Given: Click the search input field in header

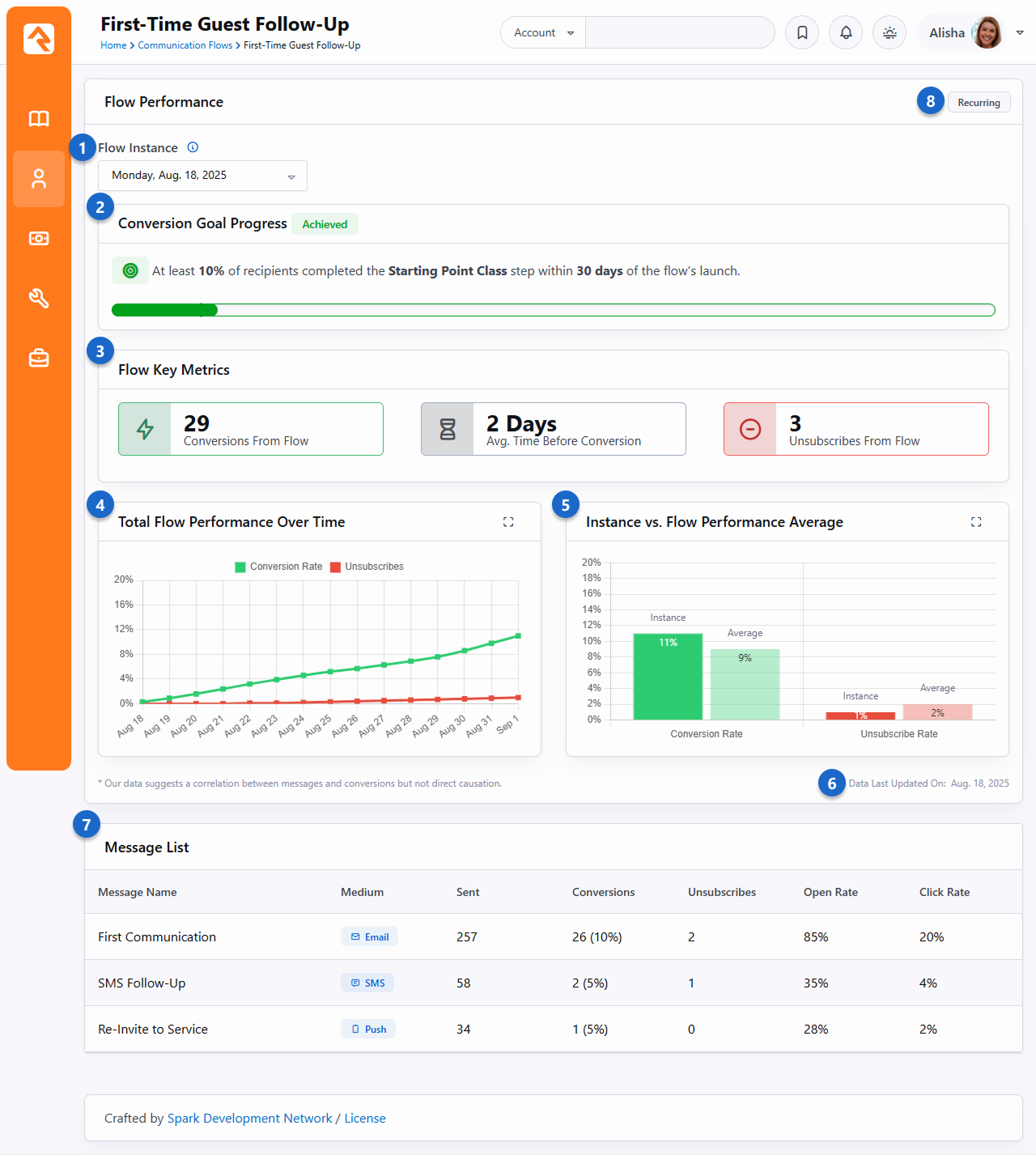Looking at the screenshot, I should click(x=679, y=33).
